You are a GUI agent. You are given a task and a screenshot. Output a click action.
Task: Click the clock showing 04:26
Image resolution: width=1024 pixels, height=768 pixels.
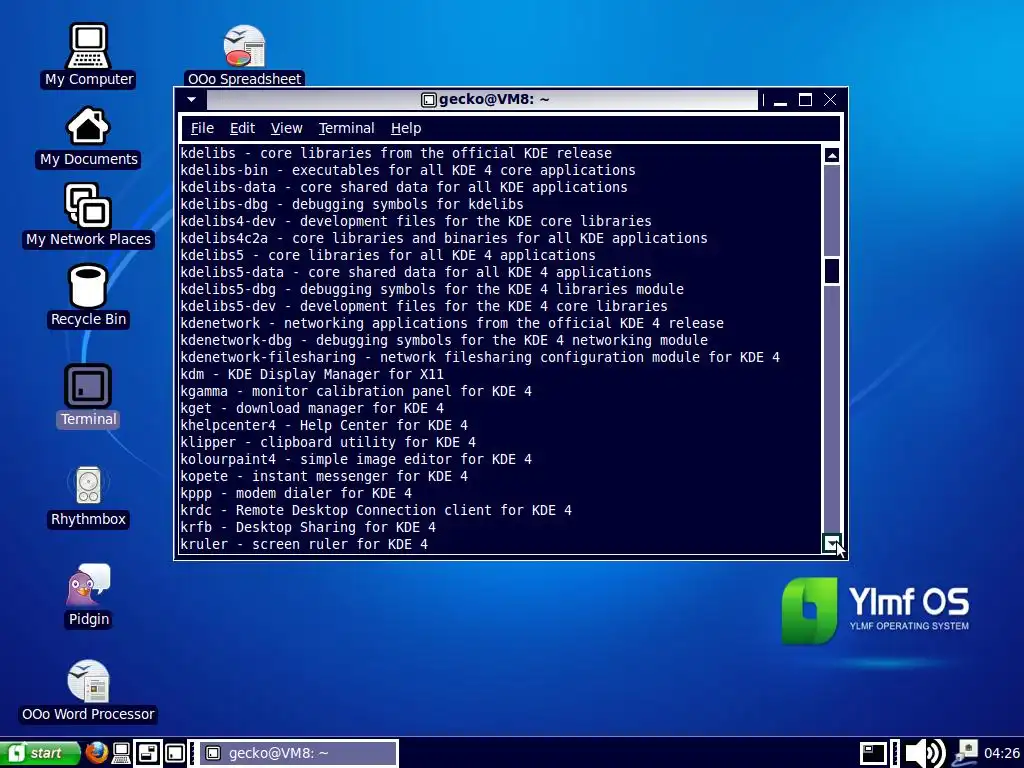point(1002,753)
